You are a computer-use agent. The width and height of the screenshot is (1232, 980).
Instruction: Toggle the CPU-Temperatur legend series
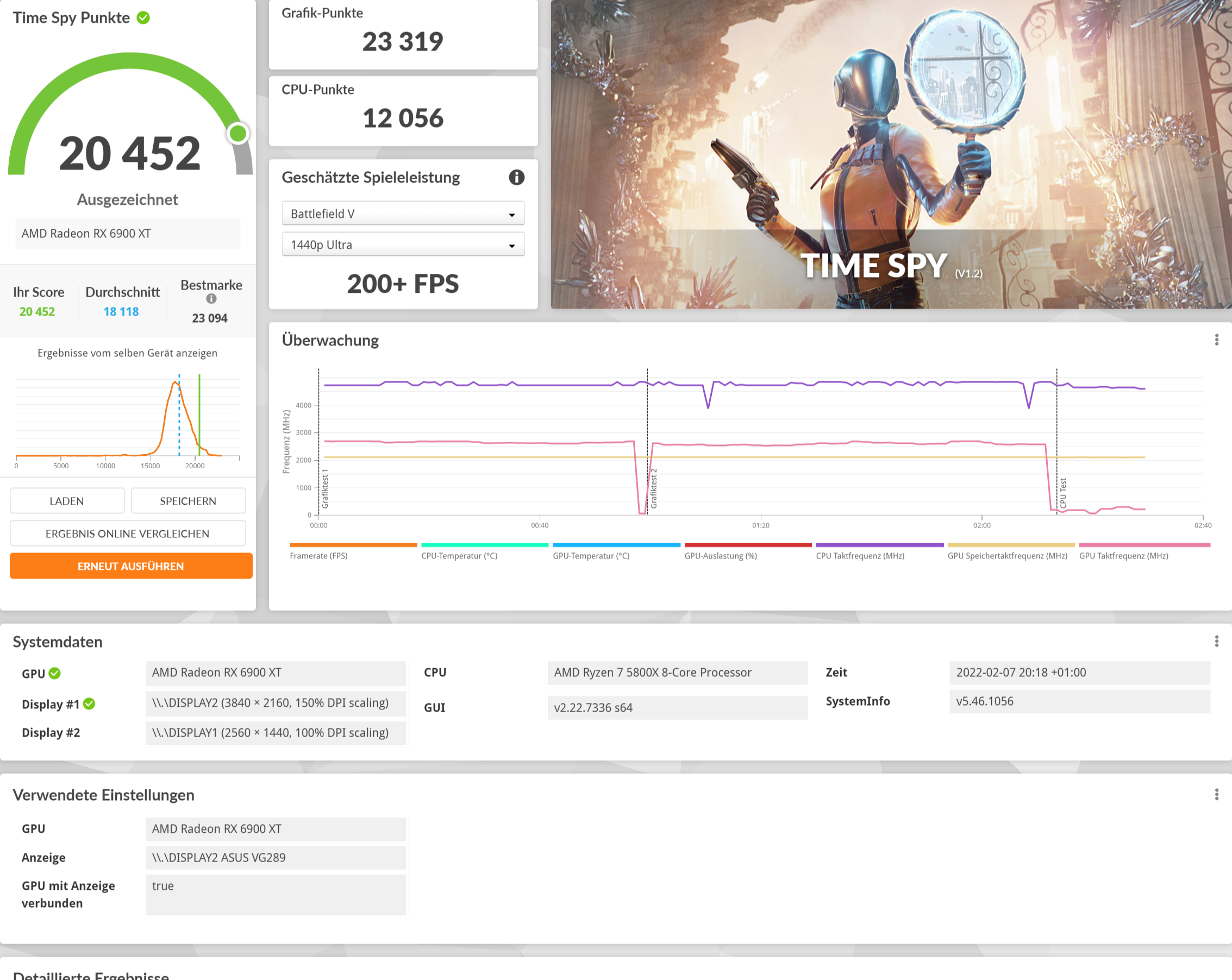coord(459,556)
